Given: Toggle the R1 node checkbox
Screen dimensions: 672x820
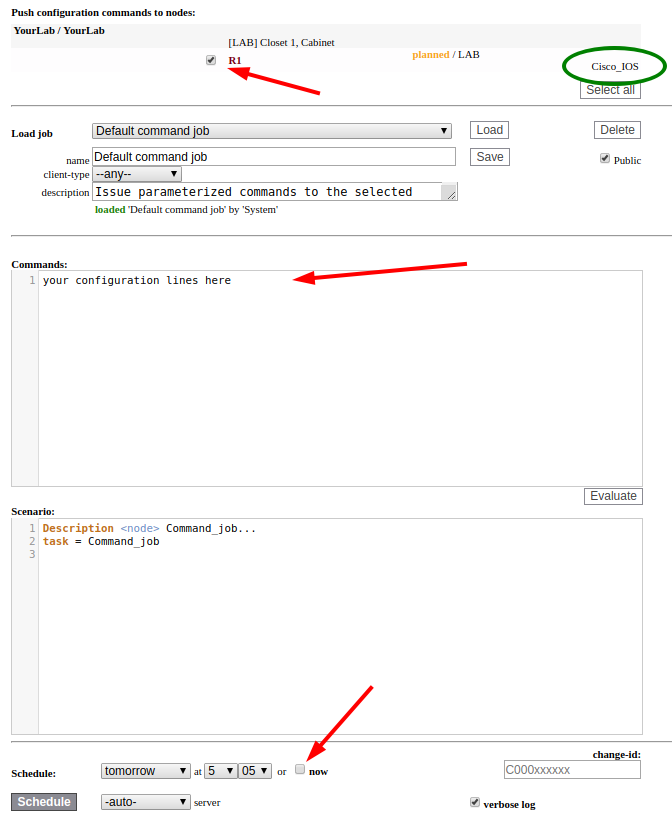Looking at the screenshot, I should [210, 60].
